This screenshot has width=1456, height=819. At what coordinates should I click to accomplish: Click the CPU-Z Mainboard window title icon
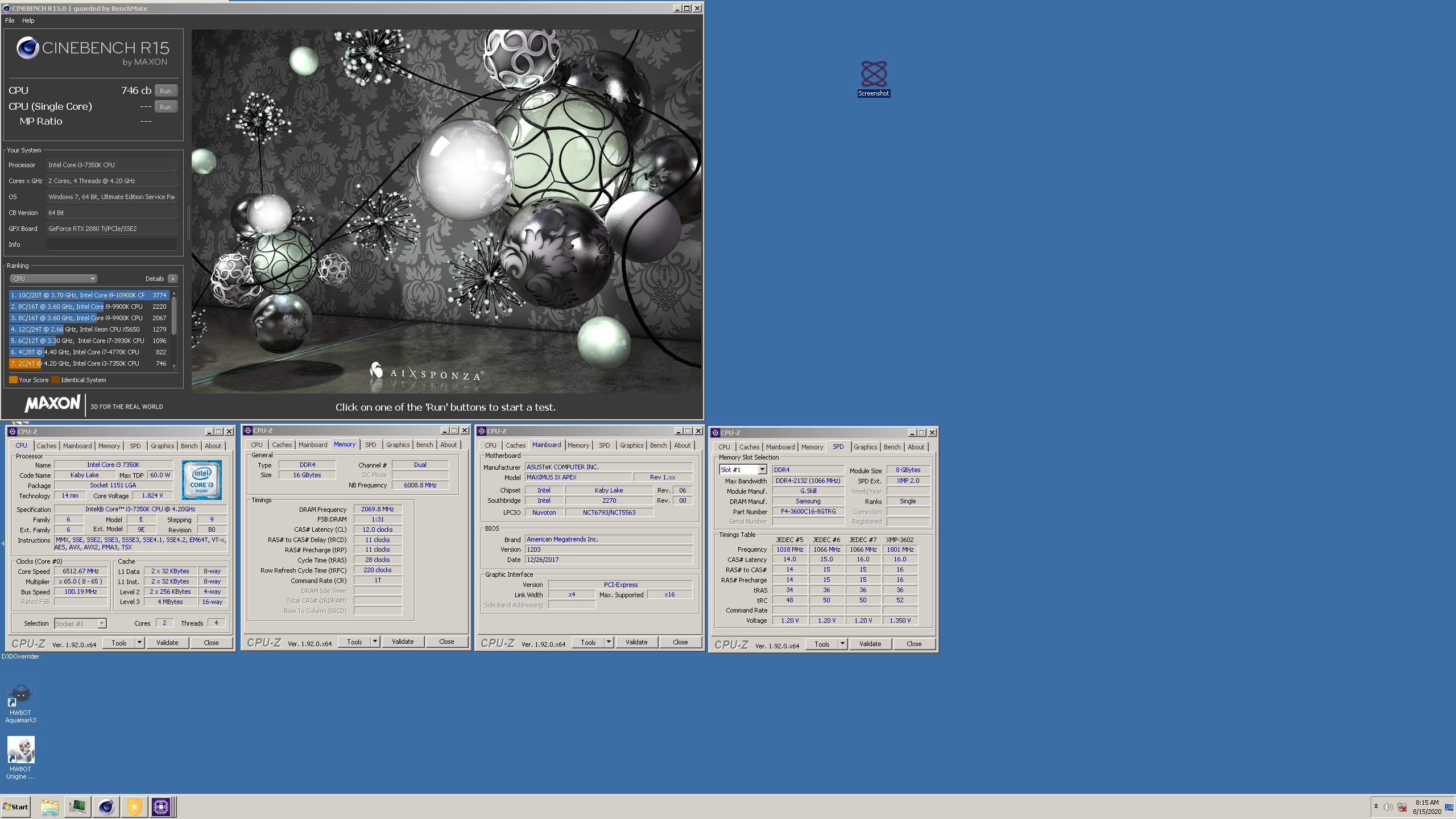(482, 431)
